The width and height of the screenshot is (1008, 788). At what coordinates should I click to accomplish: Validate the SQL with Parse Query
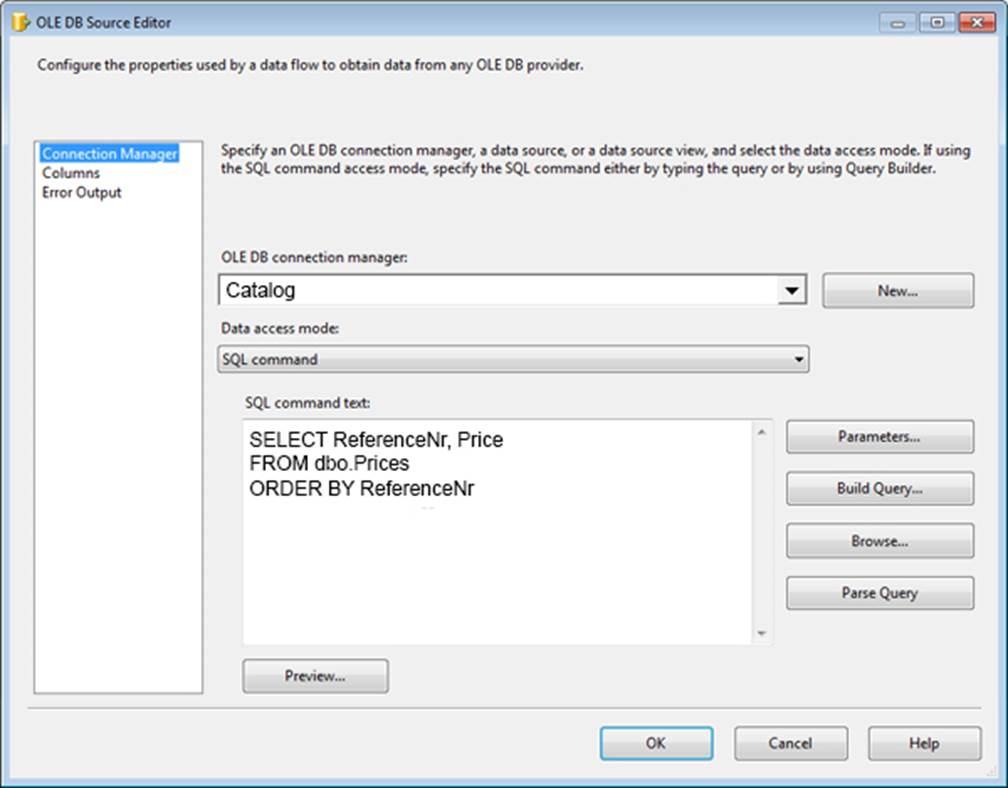pyautogui.click(x=879, y=593)
